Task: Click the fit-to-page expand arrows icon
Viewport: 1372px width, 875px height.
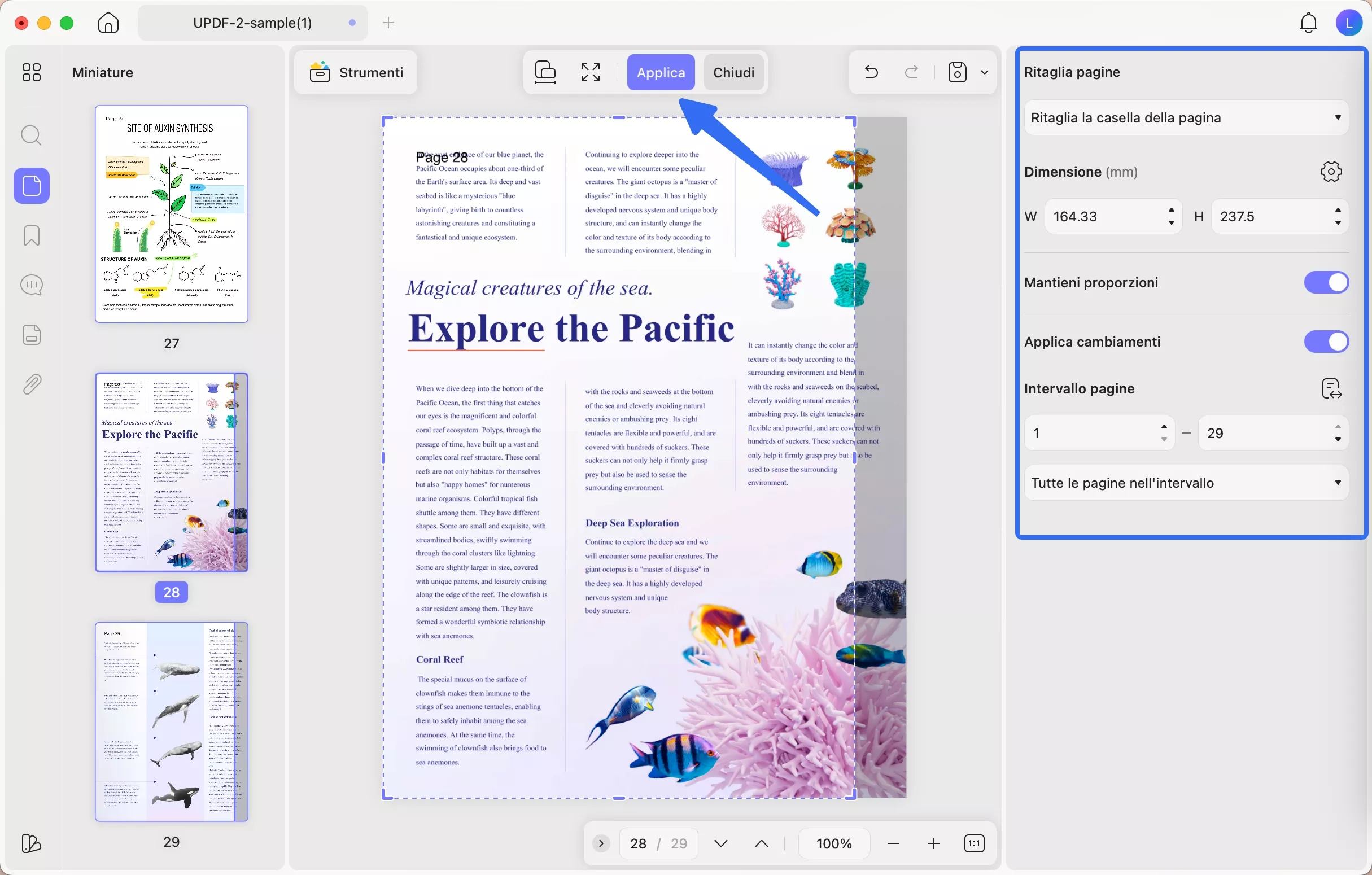Action: pyautogui.click(x=590, y=72)
